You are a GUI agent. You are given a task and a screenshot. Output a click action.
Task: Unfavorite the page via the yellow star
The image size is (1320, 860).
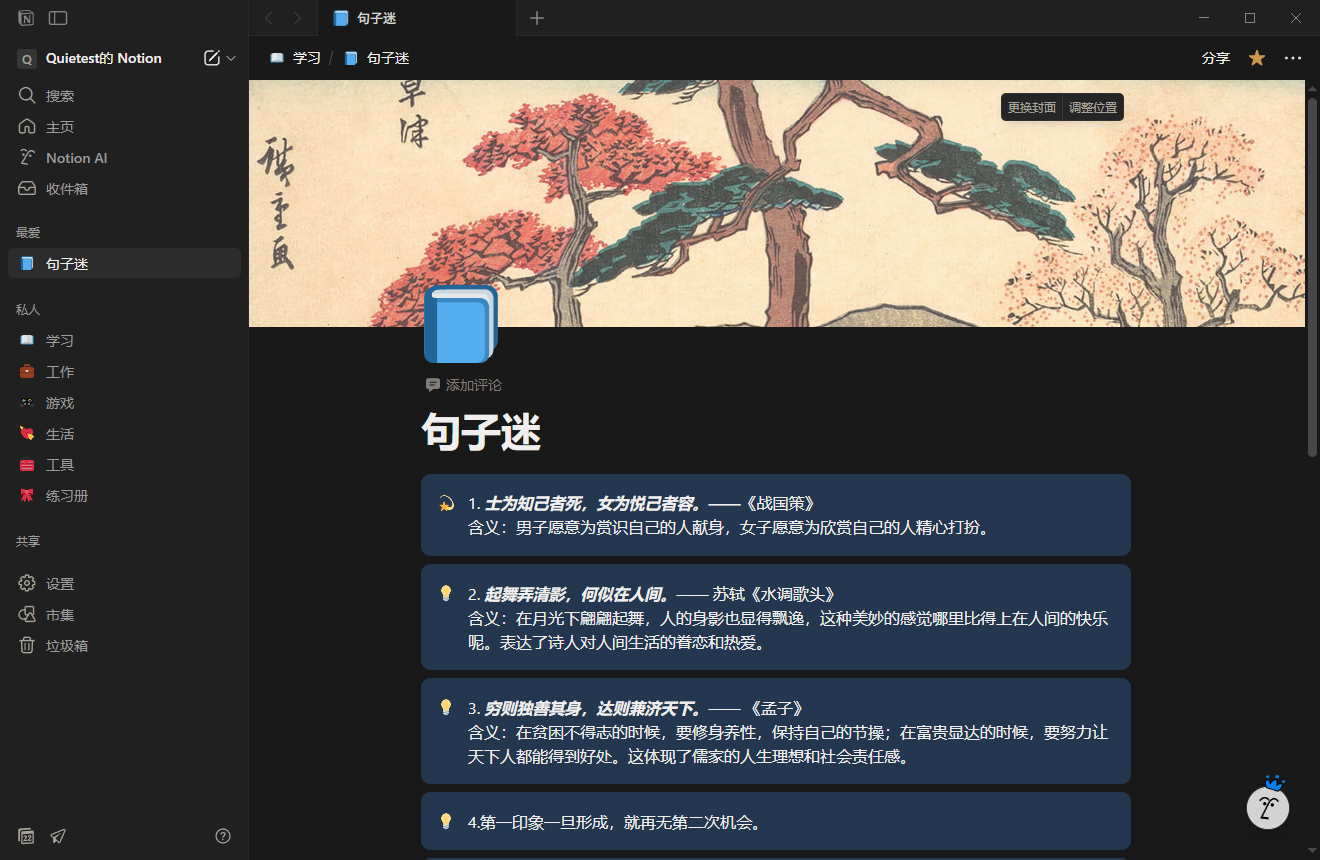point(1256,58)
